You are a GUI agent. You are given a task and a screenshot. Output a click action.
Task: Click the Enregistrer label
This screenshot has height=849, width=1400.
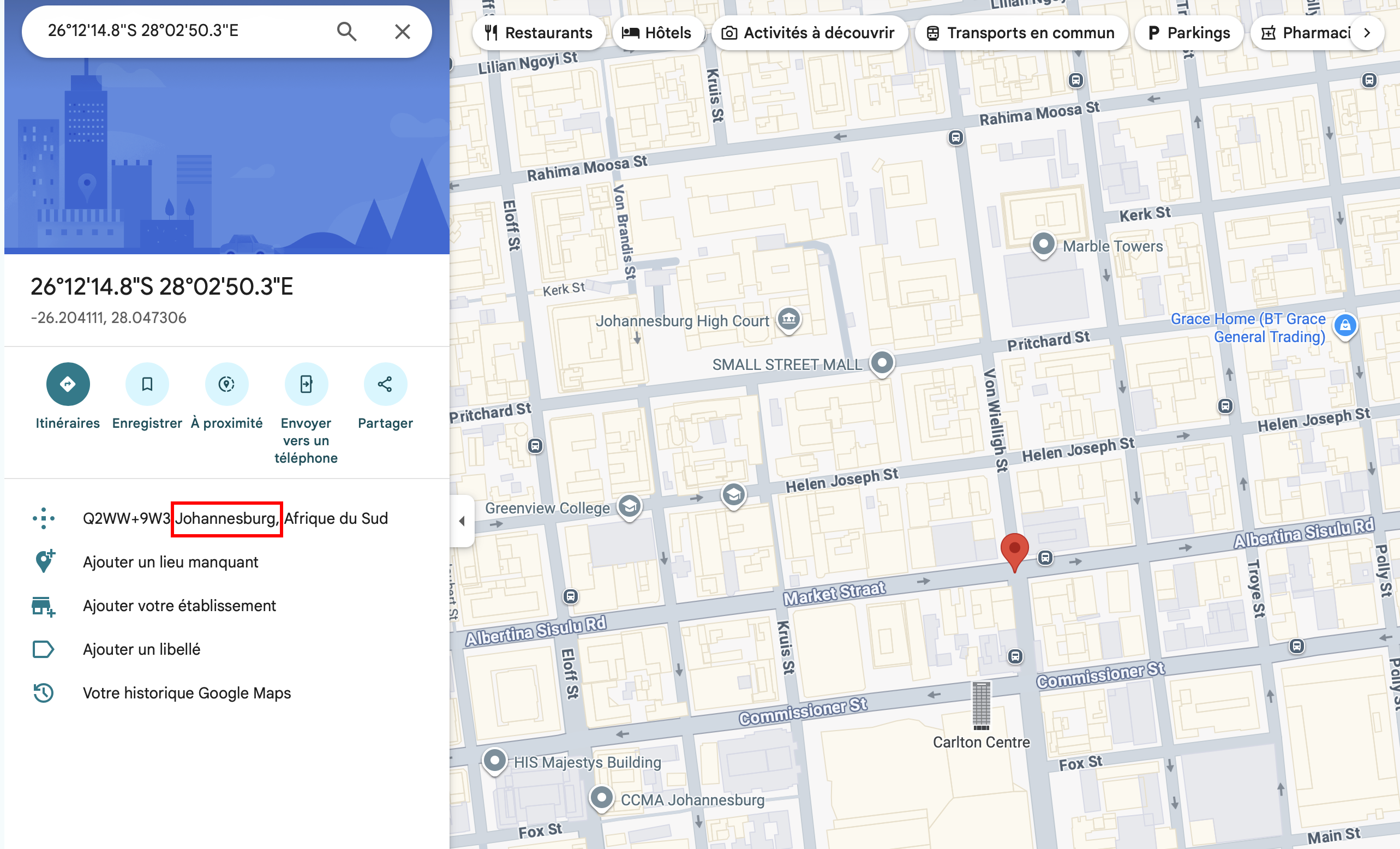[147, 423]
